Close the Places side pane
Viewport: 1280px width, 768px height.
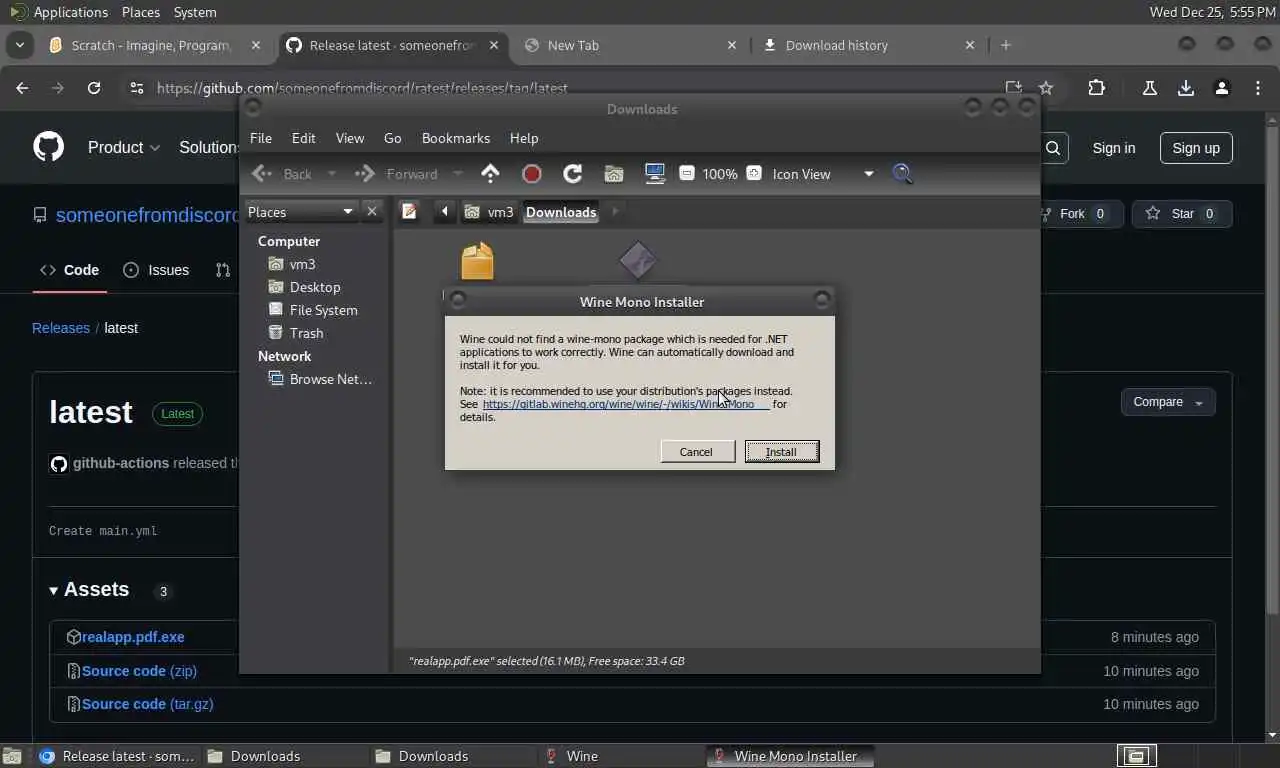[x=372, y=211]
